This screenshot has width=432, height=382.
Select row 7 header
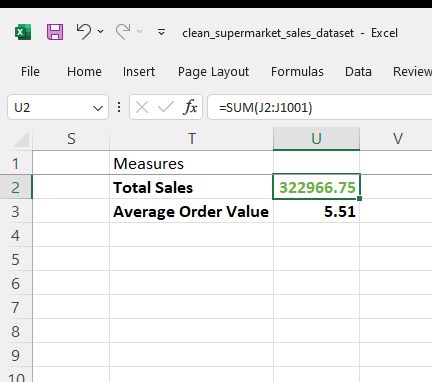16,307
